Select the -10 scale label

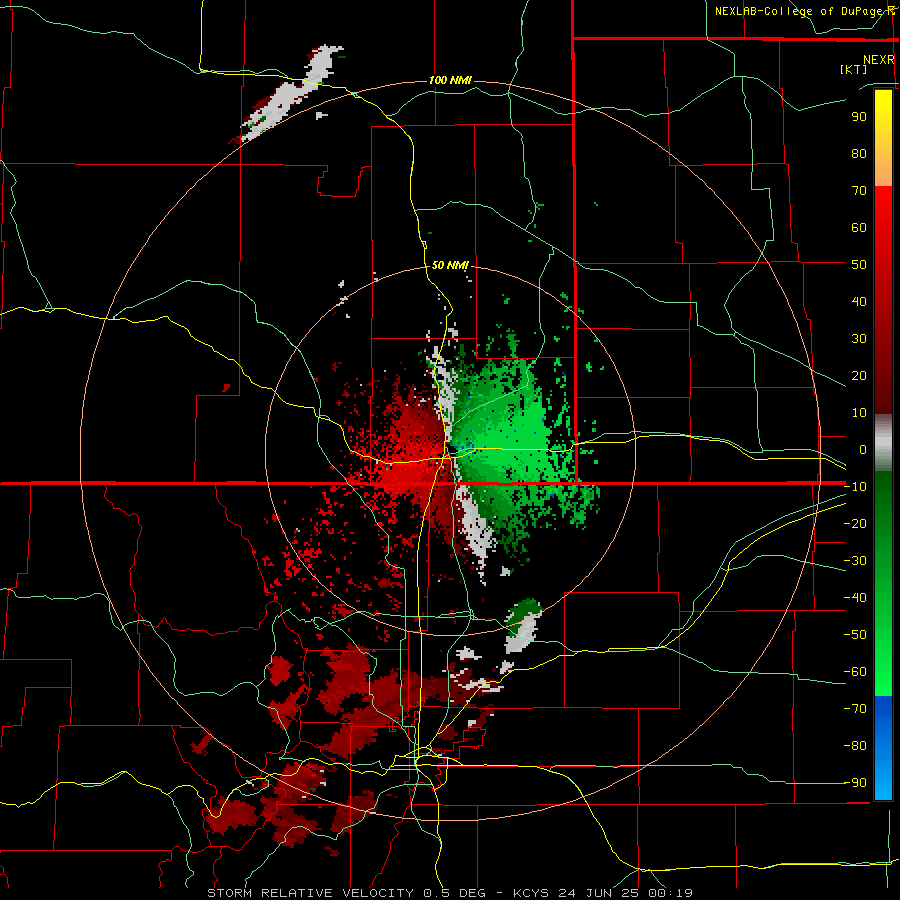tap(855, 487)
